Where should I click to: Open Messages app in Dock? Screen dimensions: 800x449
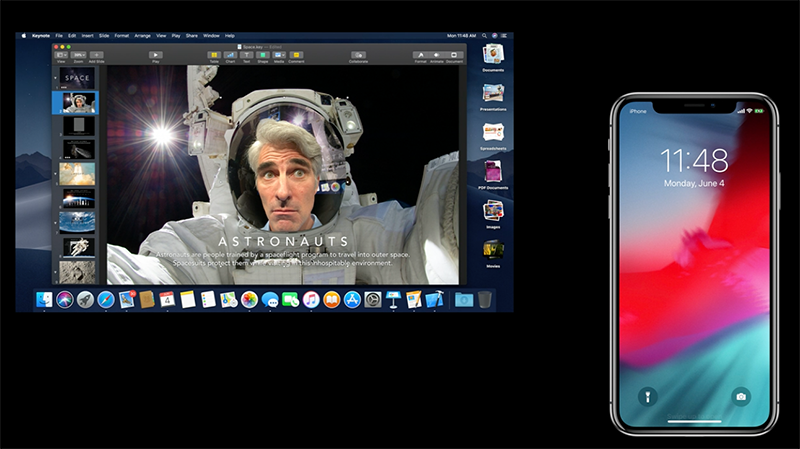click(x=270, y=300)
